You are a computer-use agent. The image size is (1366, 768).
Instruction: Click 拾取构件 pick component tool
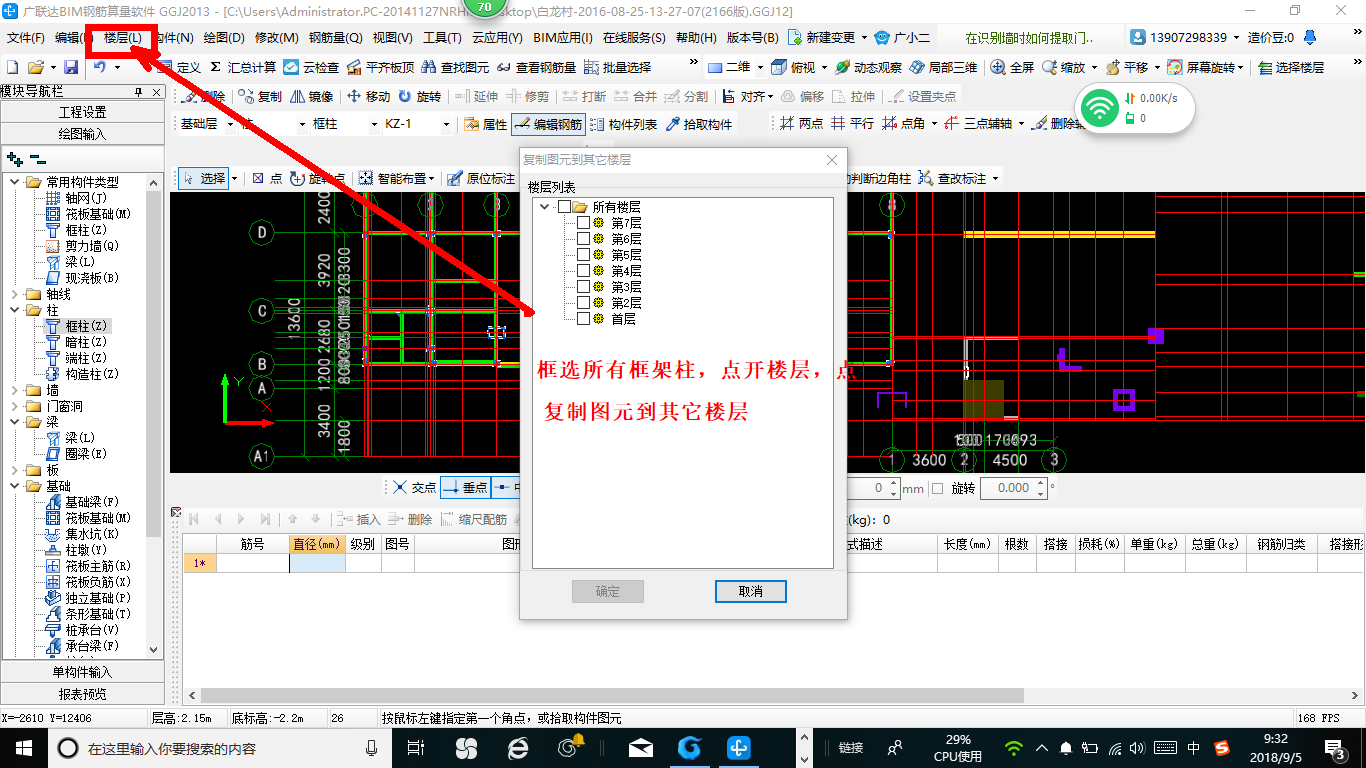click(698, 125)
